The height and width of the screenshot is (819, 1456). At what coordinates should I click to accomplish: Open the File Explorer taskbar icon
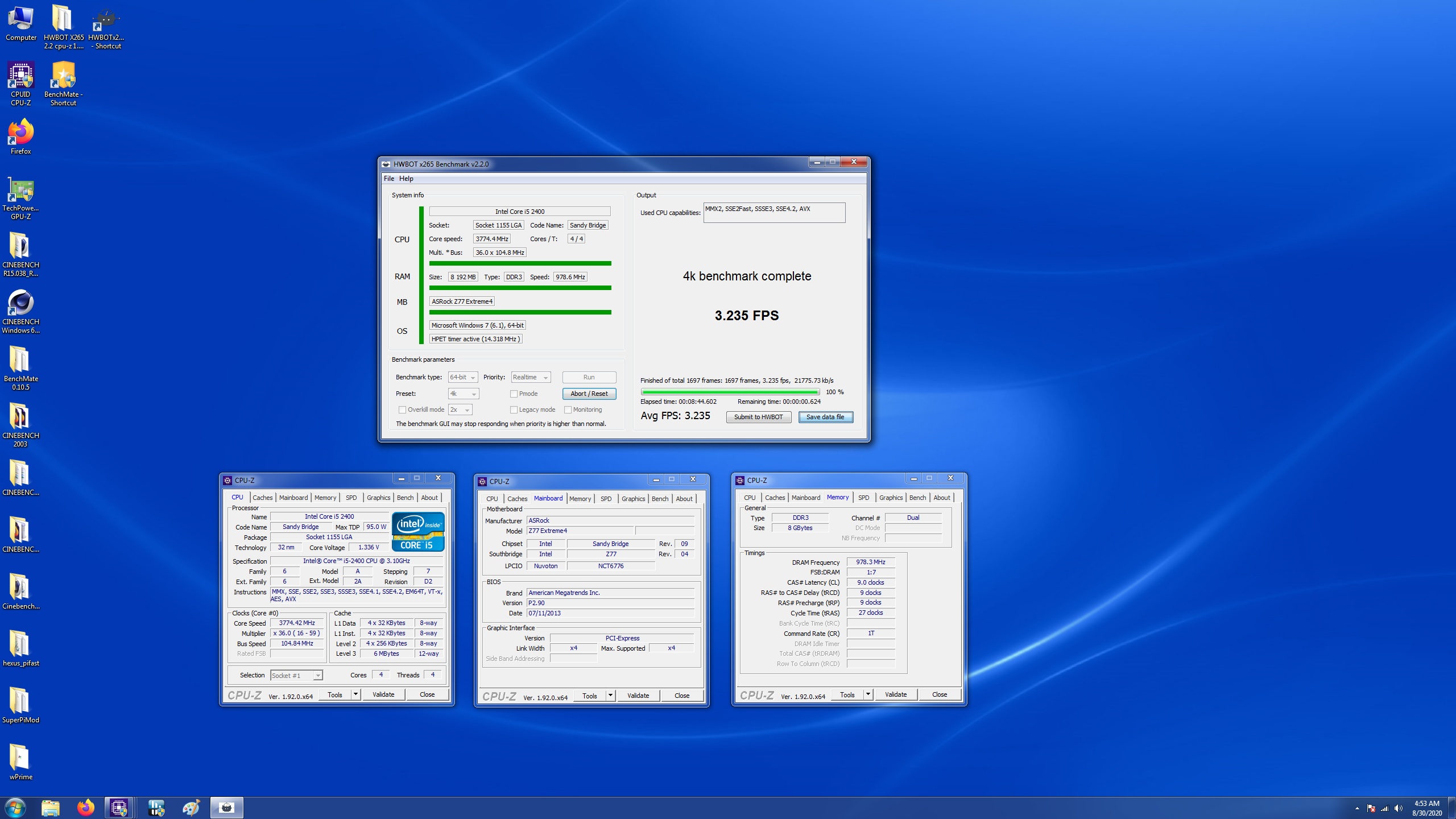point(51,808)
